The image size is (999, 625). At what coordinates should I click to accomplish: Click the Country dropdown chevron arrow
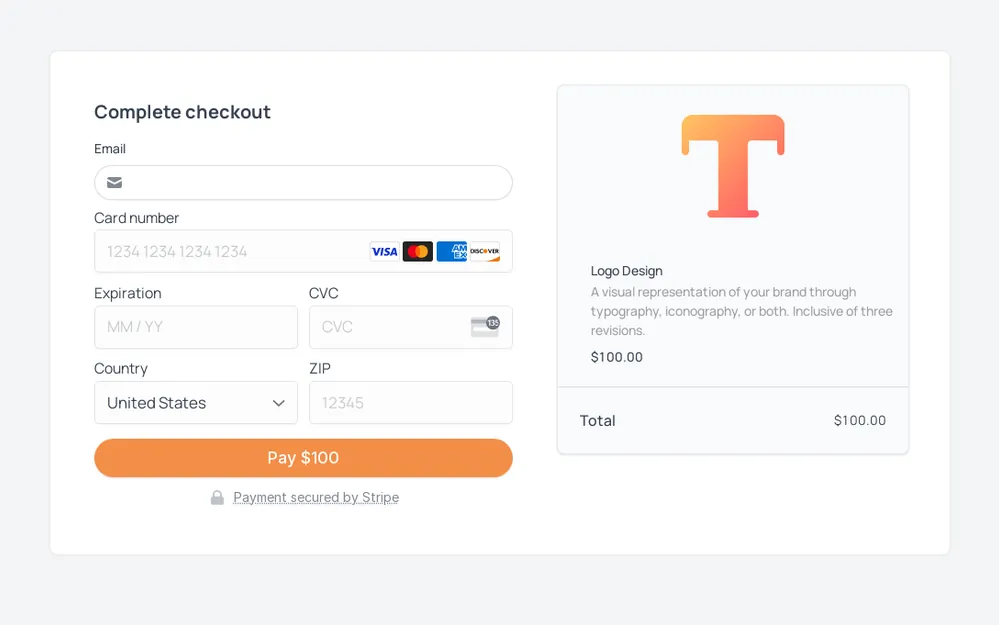pos(279,403)
